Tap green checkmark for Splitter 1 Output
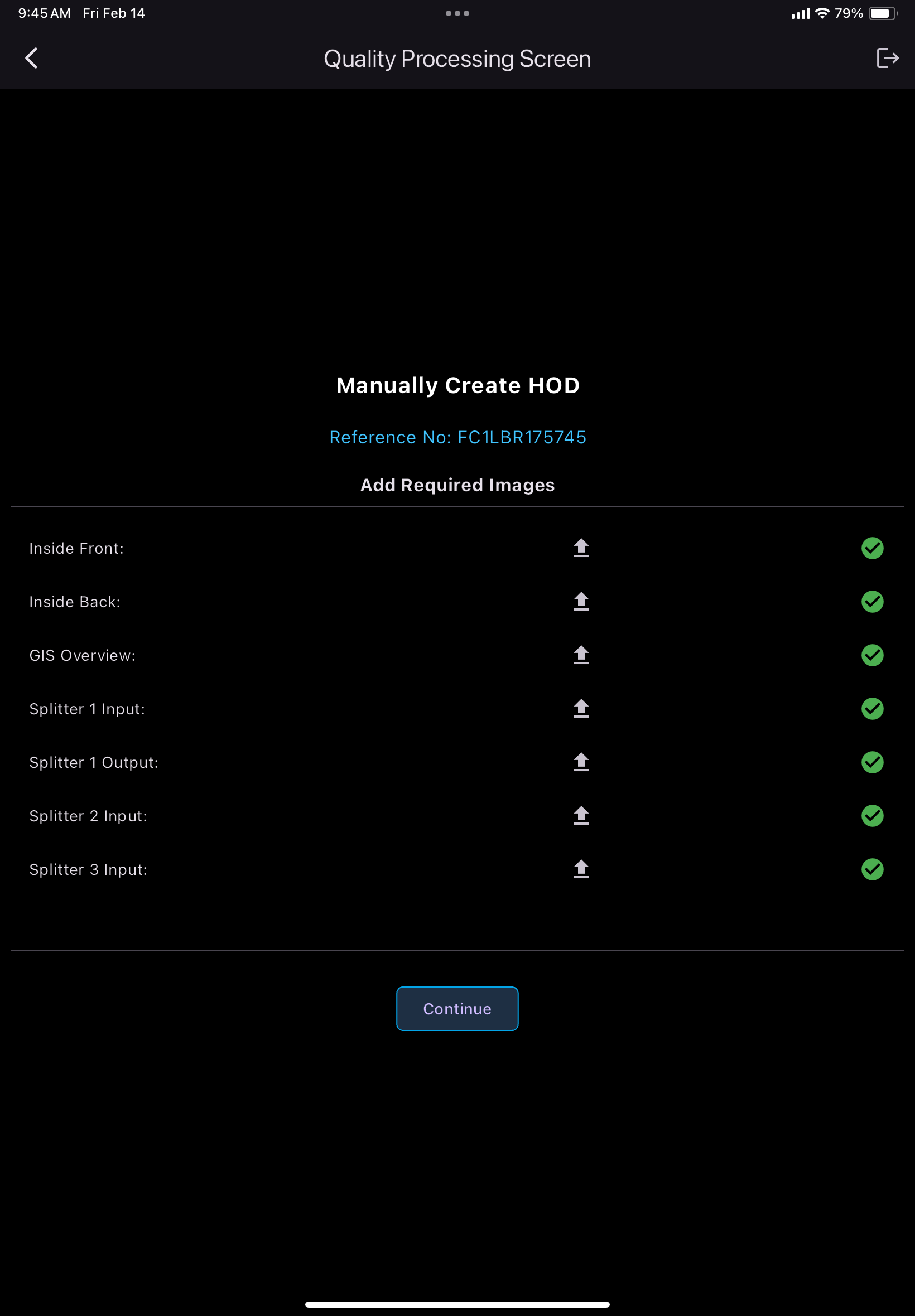915x1316 pixels. click(872, 762)
